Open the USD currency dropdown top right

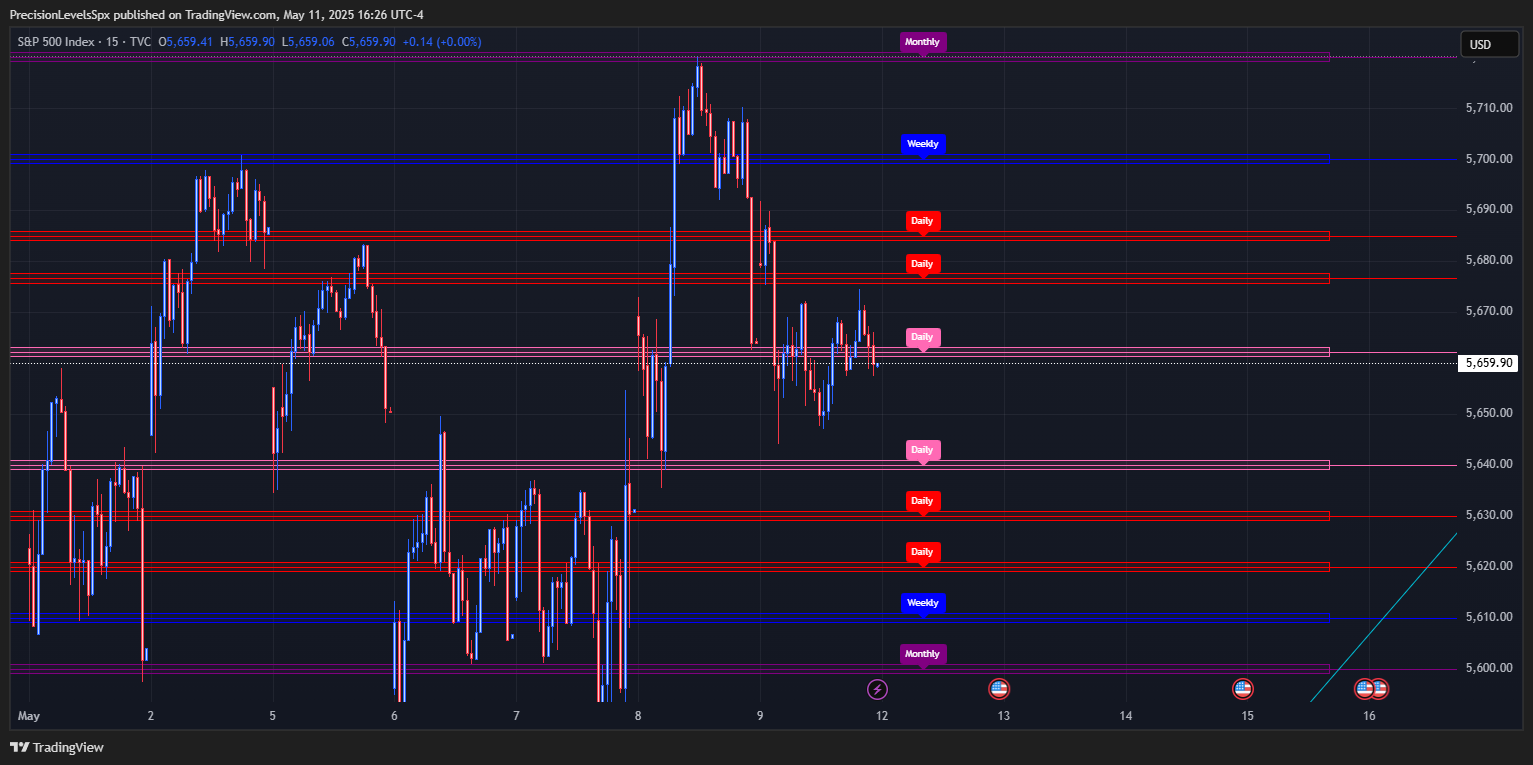[x=1488, y=44]
